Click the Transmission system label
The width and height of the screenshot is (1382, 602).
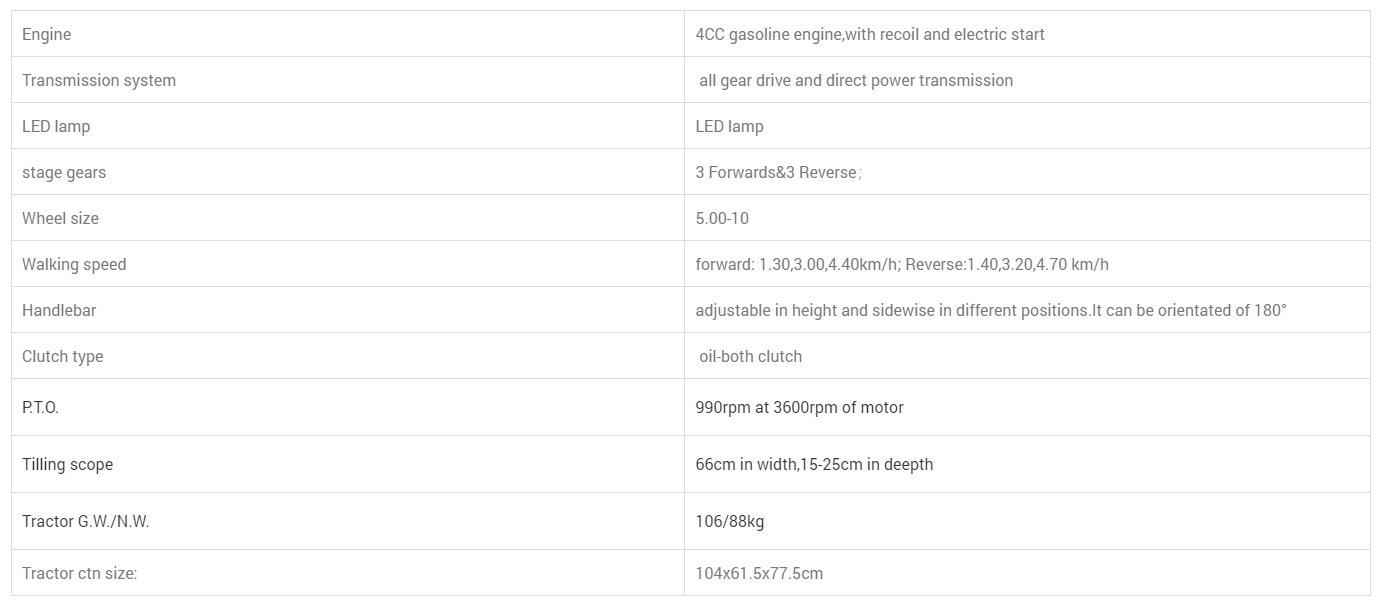click(99, 80)
